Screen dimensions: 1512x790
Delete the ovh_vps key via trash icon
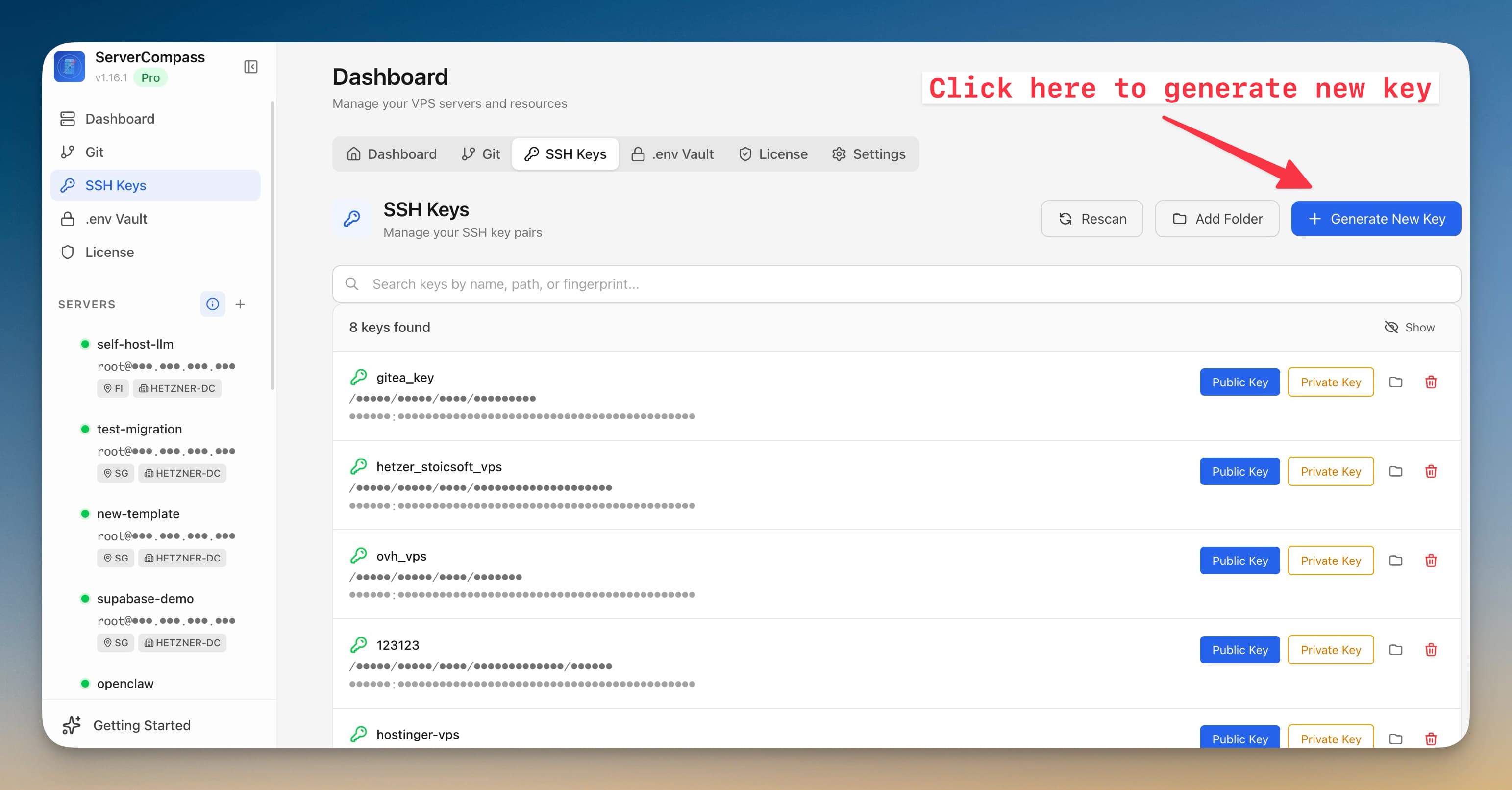coord(1431,561)
